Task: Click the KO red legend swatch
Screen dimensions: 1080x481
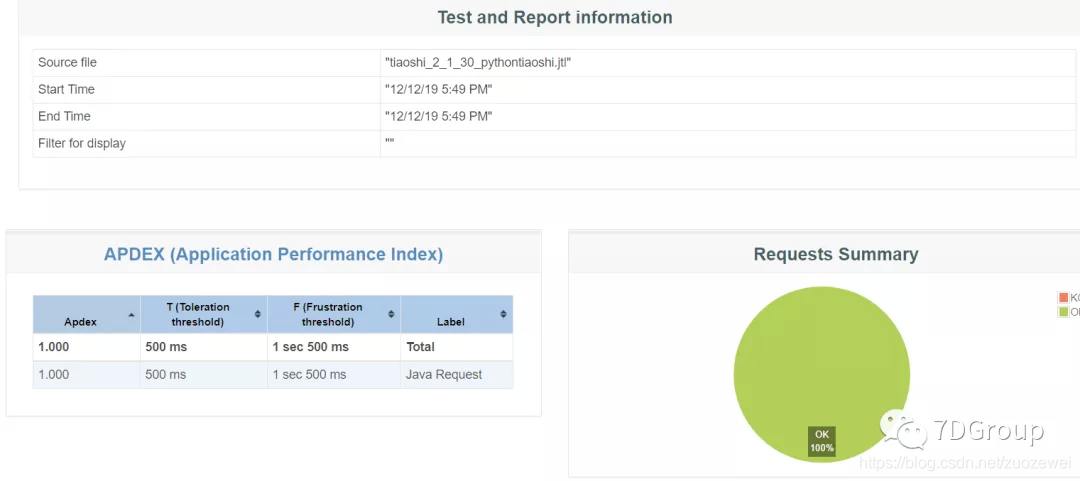Action: click(1063, 298)
